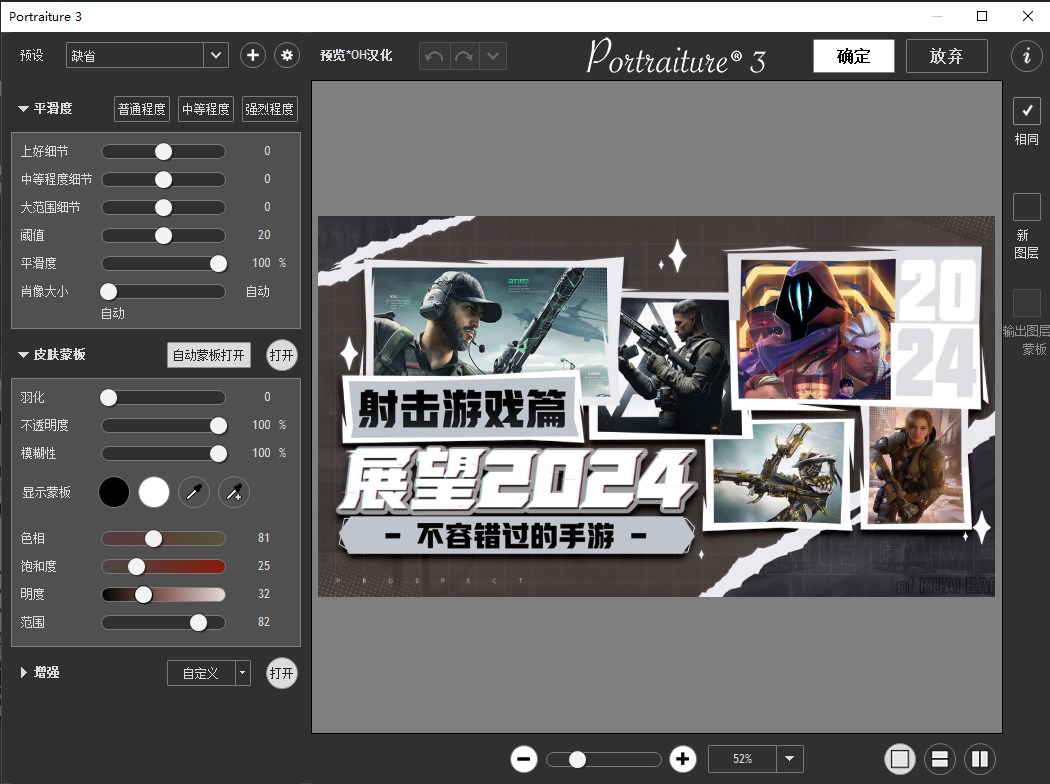Click the 自动蒙板打开 button
1050x784 pixels.
click(208, 355)
